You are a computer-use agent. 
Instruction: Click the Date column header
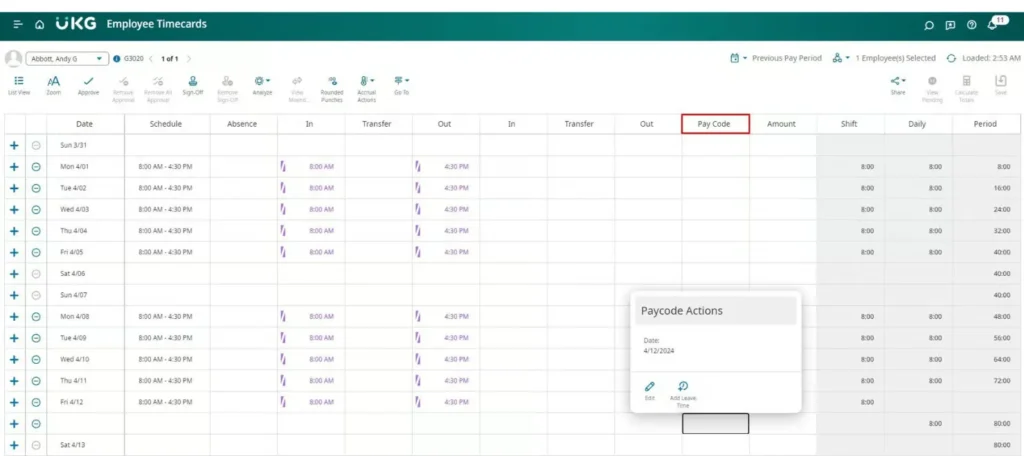click(84, 124)
